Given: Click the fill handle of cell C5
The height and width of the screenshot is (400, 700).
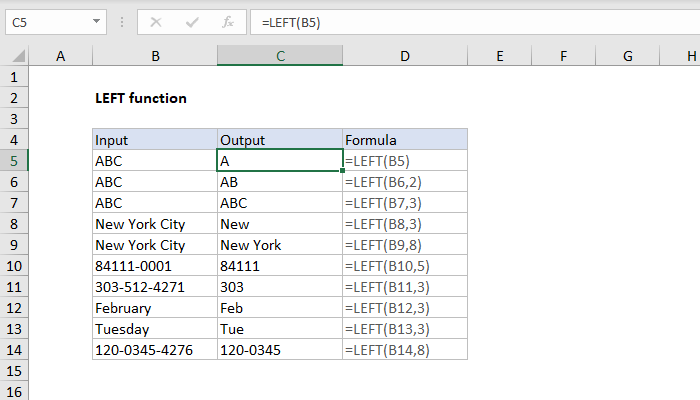Looking at the screenshot, I should tap(342, 171).
